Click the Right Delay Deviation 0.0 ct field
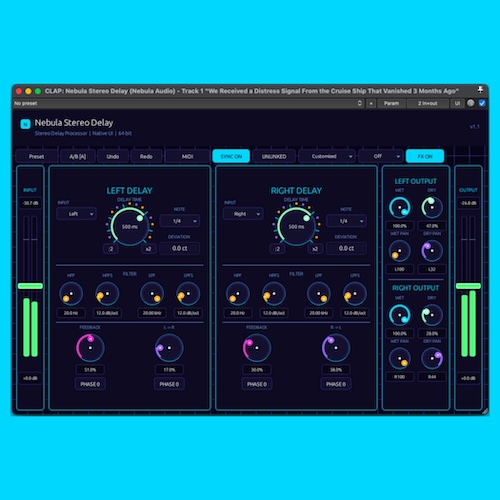 tap(346, 248)
